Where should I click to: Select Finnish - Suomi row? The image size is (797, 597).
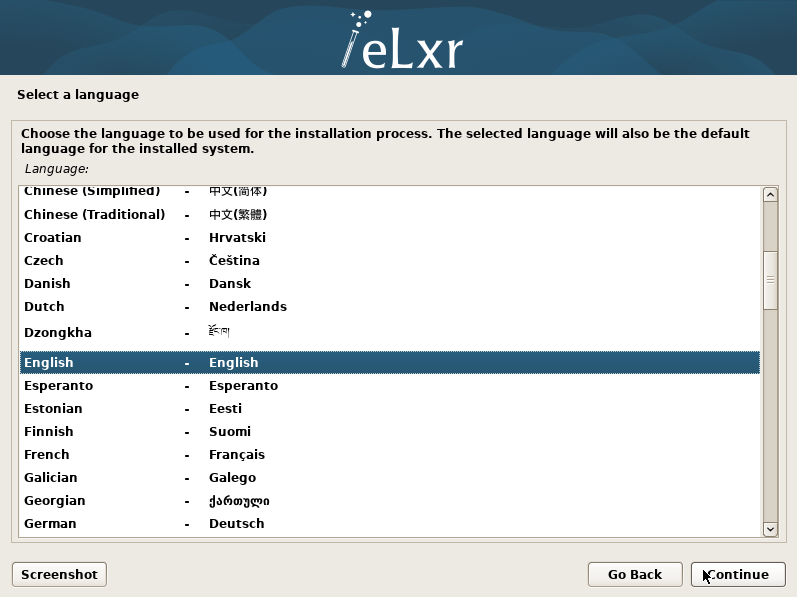point(390,431)
